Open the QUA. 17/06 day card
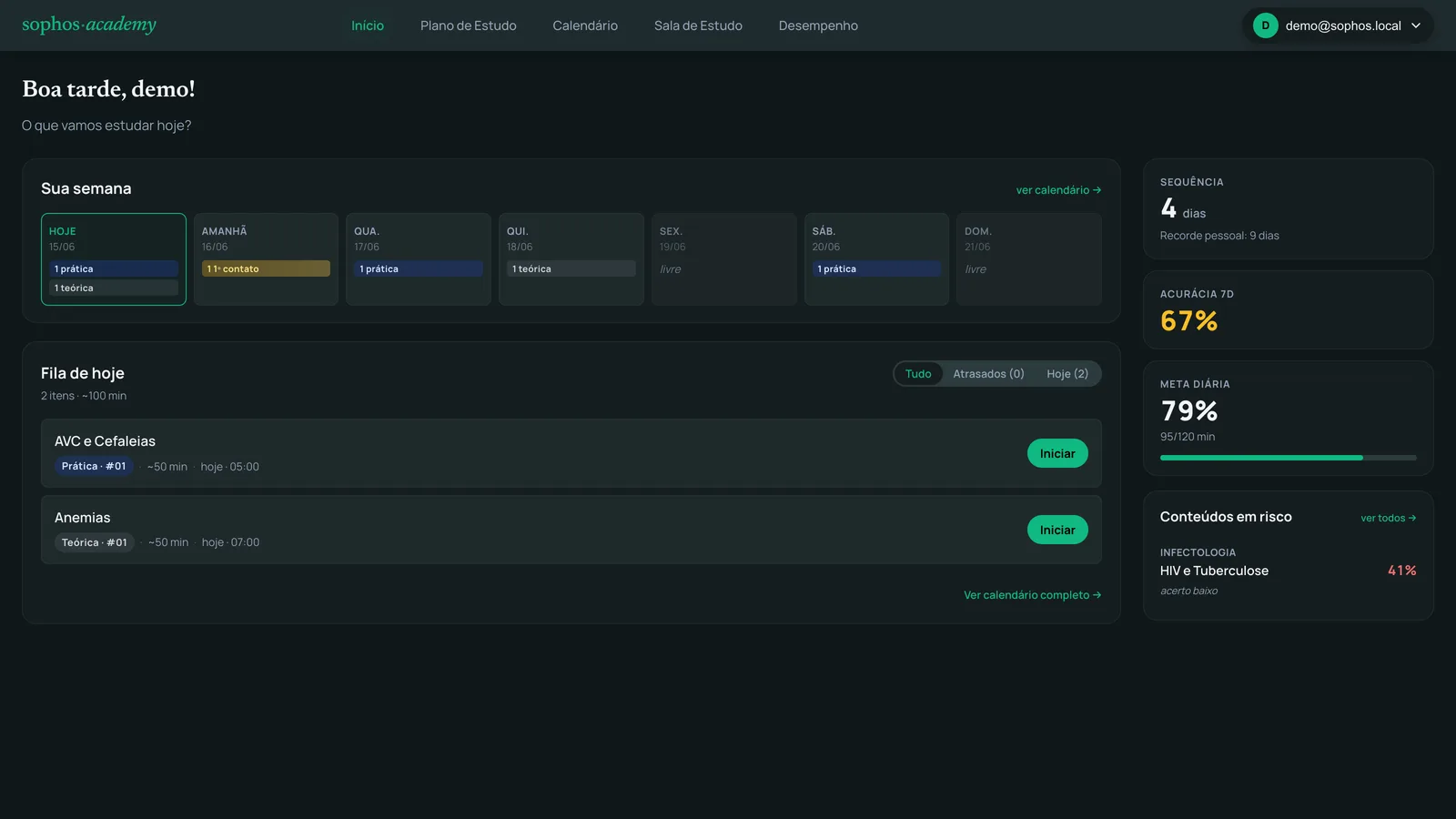1456x819 pixels. point(419,259)
